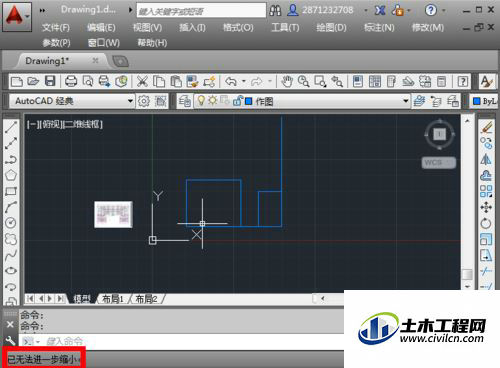Image resolution: width=500 pixels, height=368 pixels.
Task: Click the Paste clipboard icon
Action: pyautogui.click(x=176, y=81)
